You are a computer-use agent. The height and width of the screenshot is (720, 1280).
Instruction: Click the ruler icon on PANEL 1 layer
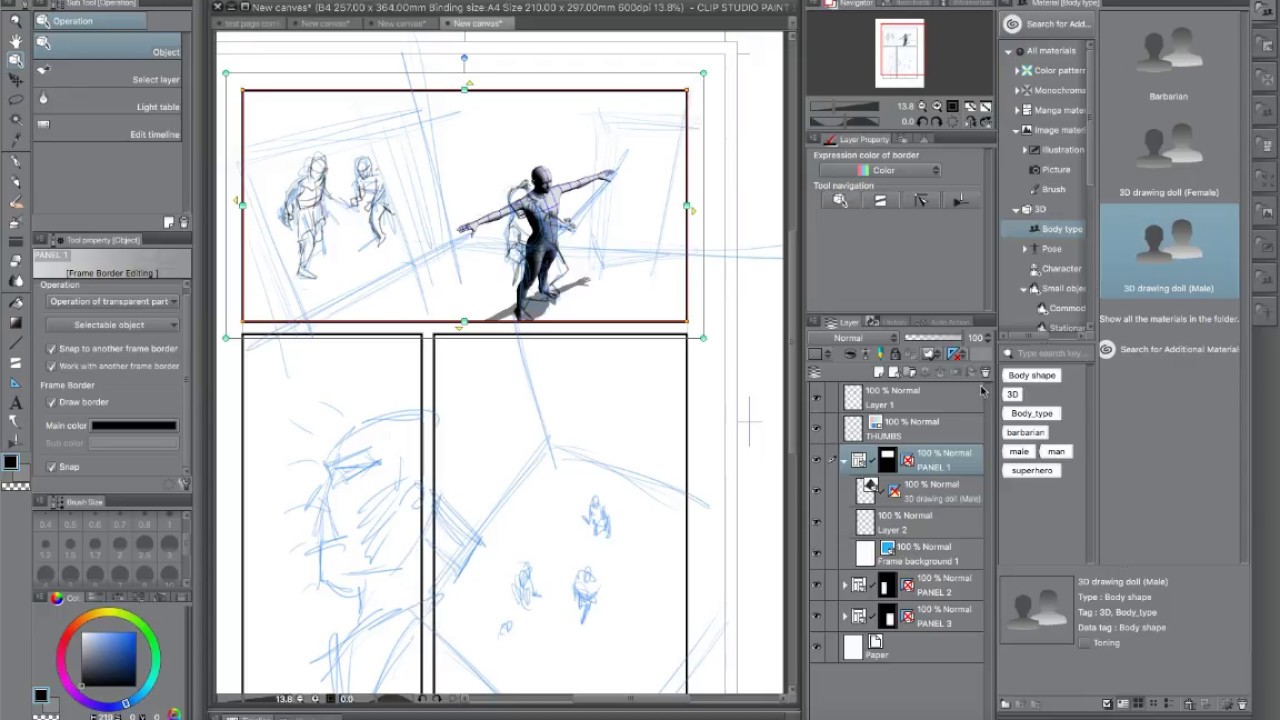(x=908, y=460)
